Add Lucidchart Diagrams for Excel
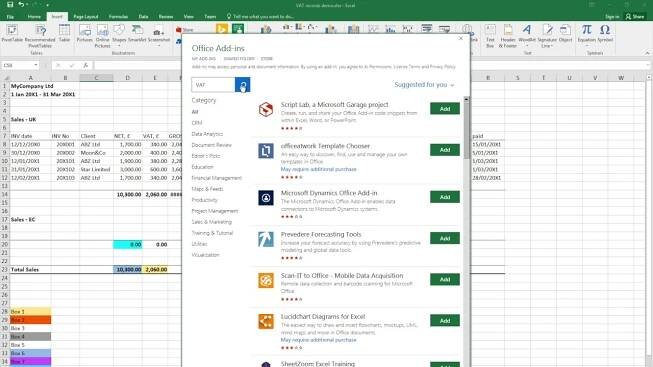The height and width of the screenshot is (367, 653). (445, 321)
